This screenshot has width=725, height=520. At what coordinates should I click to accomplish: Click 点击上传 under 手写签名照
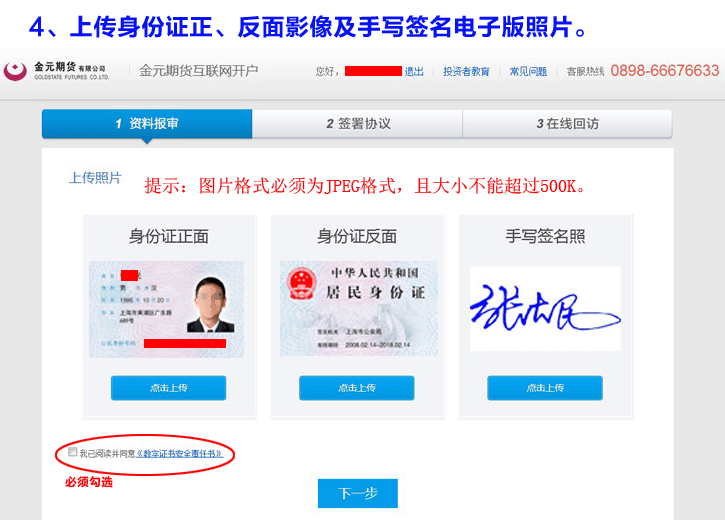545,388
